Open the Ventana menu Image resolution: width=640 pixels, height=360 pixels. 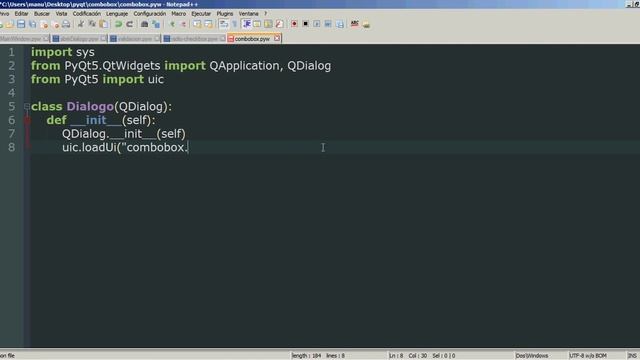pos(249,13)
